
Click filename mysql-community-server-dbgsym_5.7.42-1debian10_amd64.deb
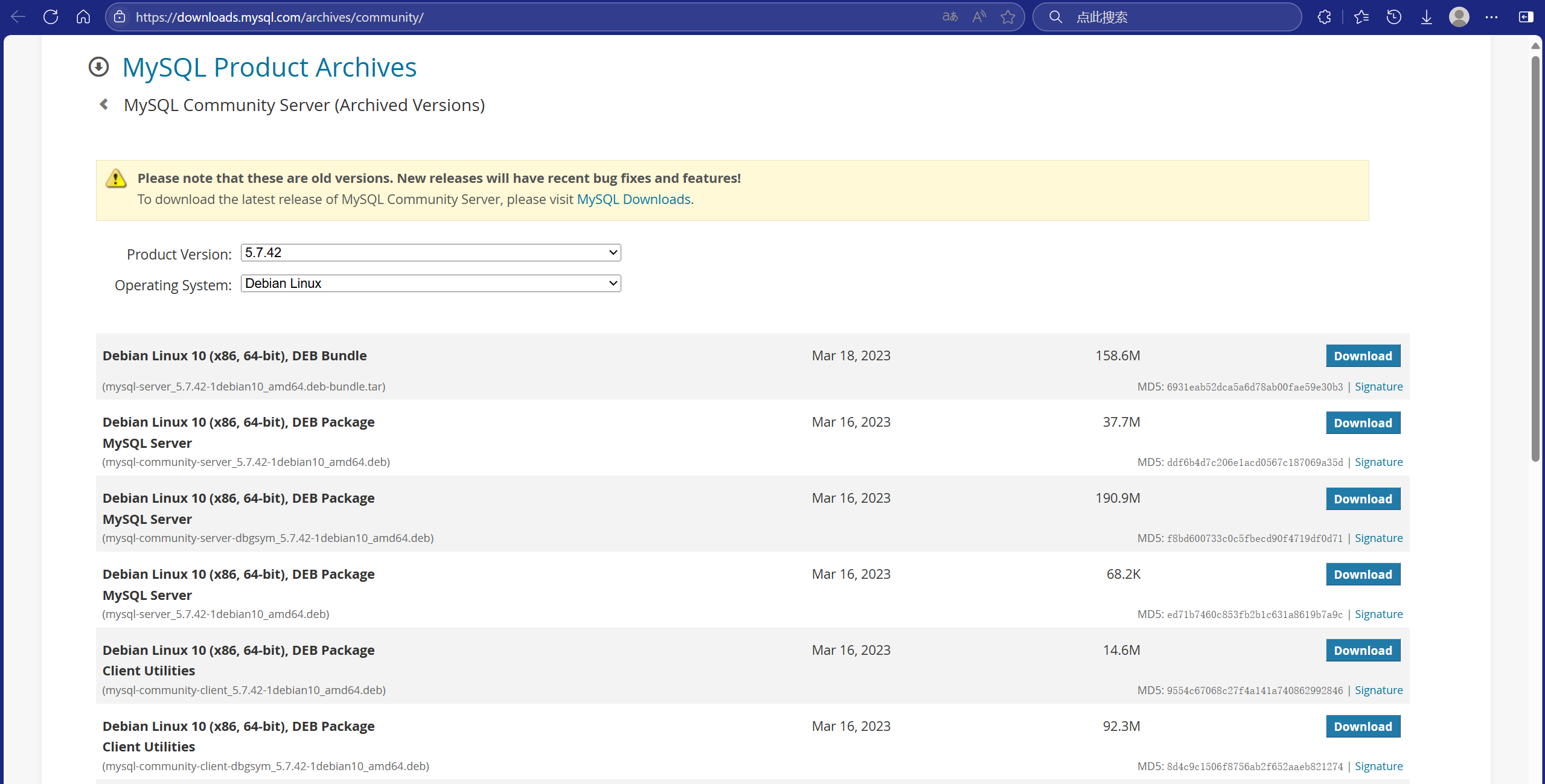click(268, 538)
